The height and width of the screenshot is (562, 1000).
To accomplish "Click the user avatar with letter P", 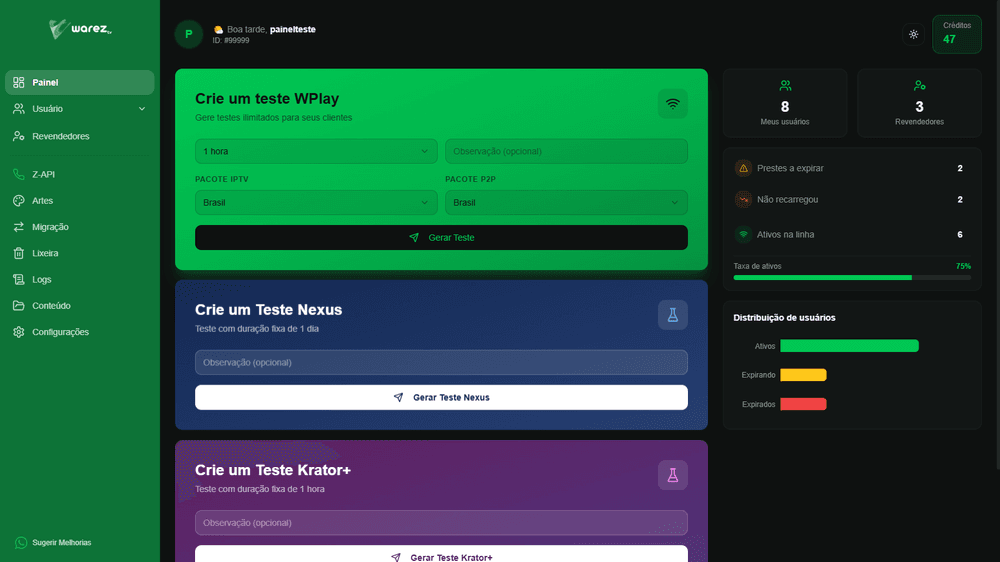I will coord(189,34).
